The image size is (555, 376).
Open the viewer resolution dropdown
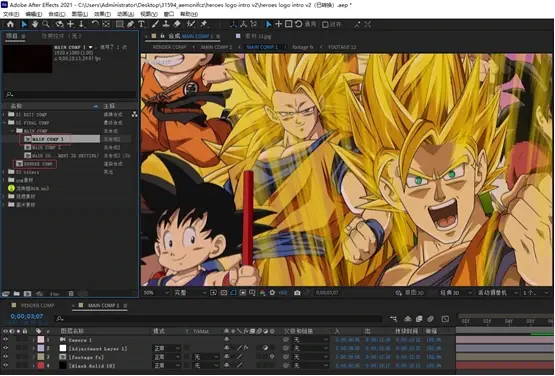coord(190,293)
